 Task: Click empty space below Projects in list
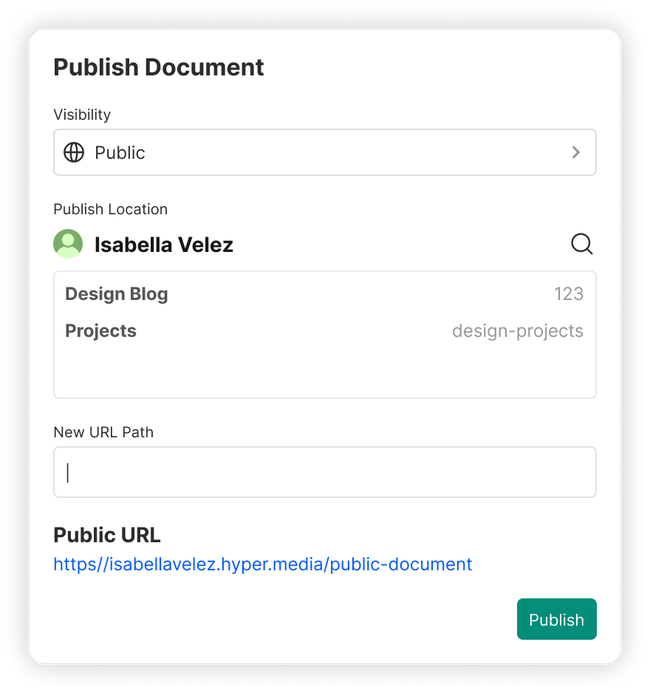click(x=325, y=373)
